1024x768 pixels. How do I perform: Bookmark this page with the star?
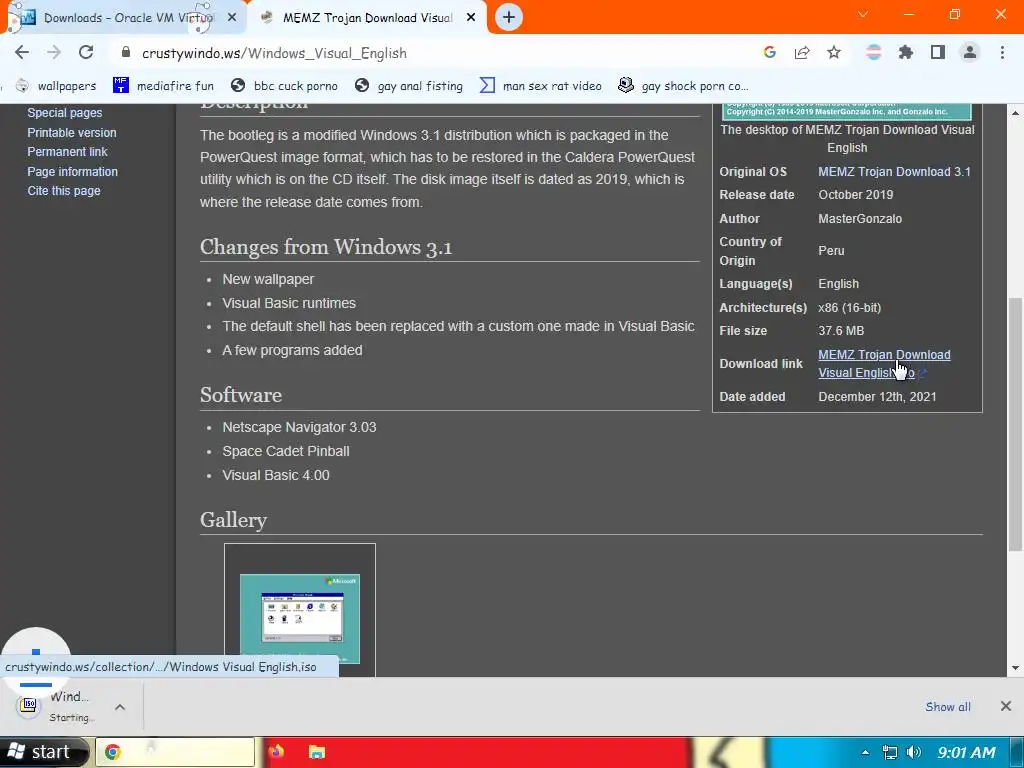[834, 52]
